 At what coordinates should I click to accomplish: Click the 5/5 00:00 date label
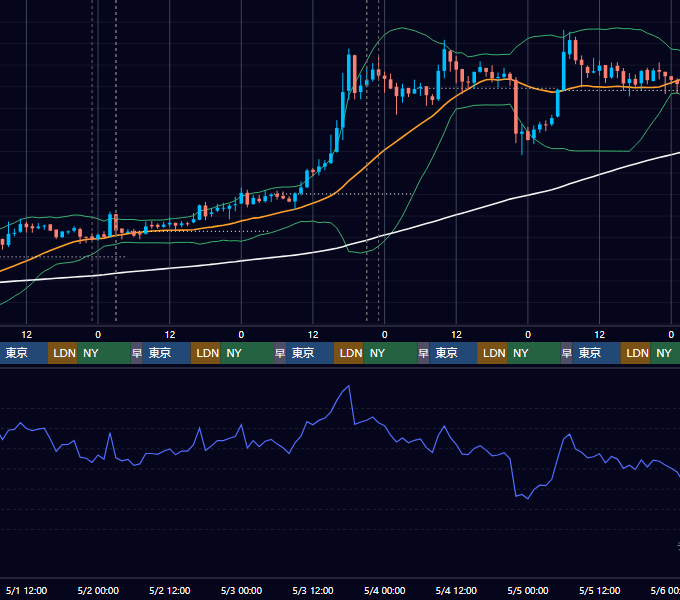pos(528,590)
